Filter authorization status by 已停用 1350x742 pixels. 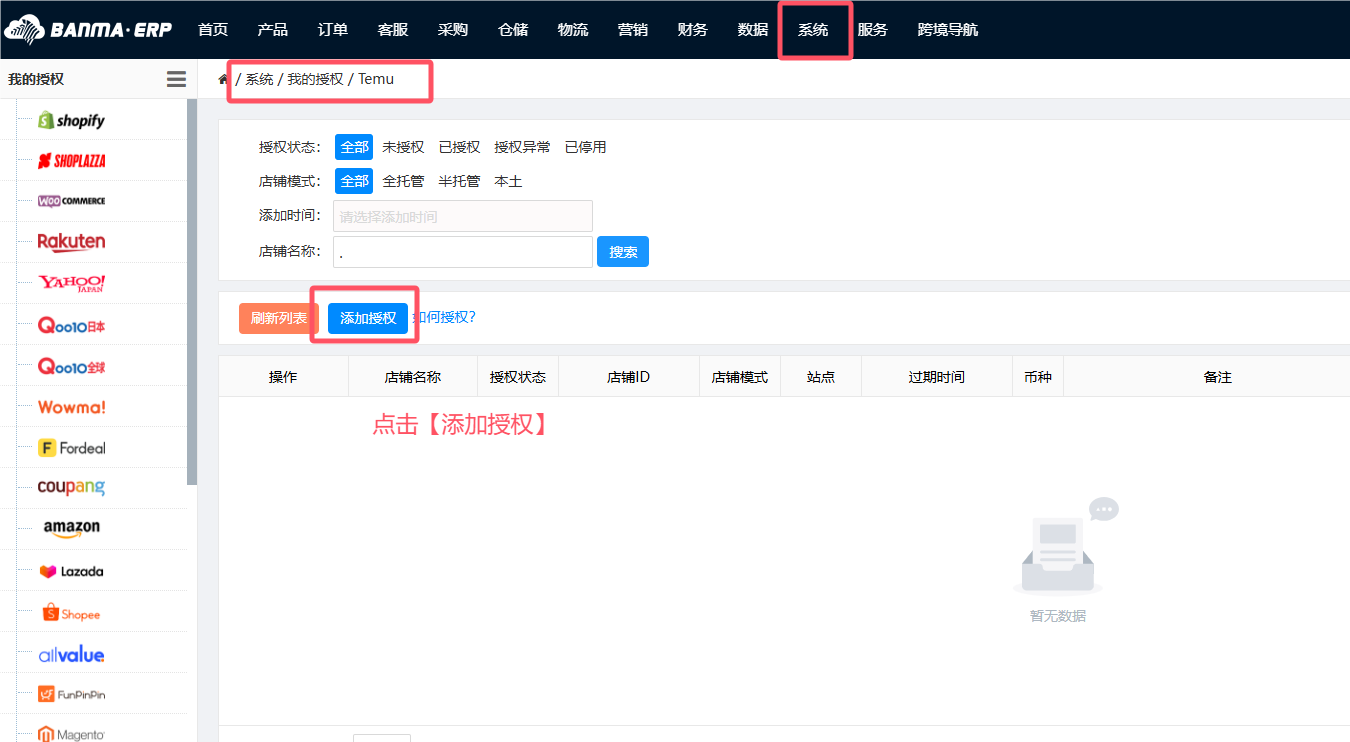pyautogui.click(x=585, y=147)
